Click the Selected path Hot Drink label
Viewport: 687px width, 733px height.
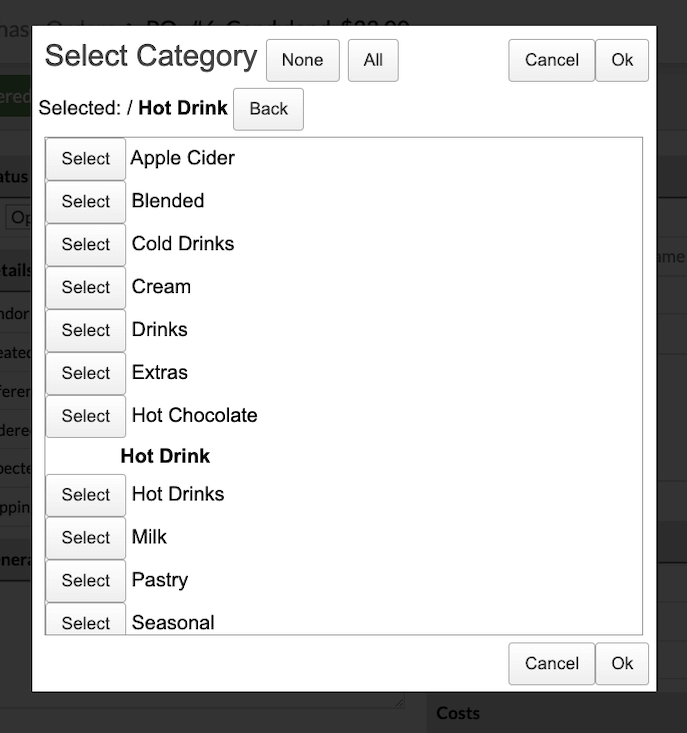[183, 108]
